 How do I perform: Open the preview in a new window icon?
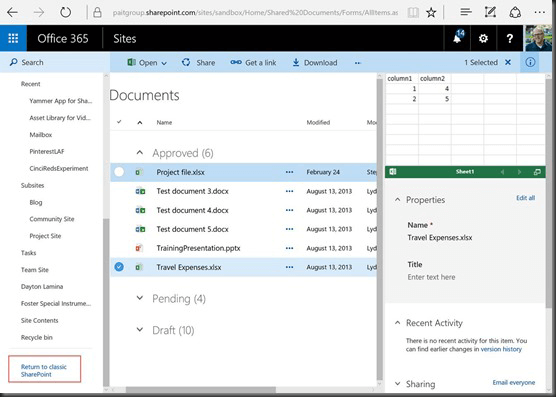click(x=537, y=172)
